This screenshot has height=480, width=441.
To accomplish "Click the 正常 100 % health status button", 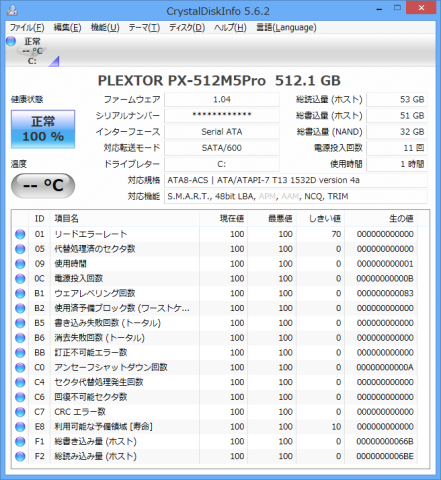I will click(43, 129).
